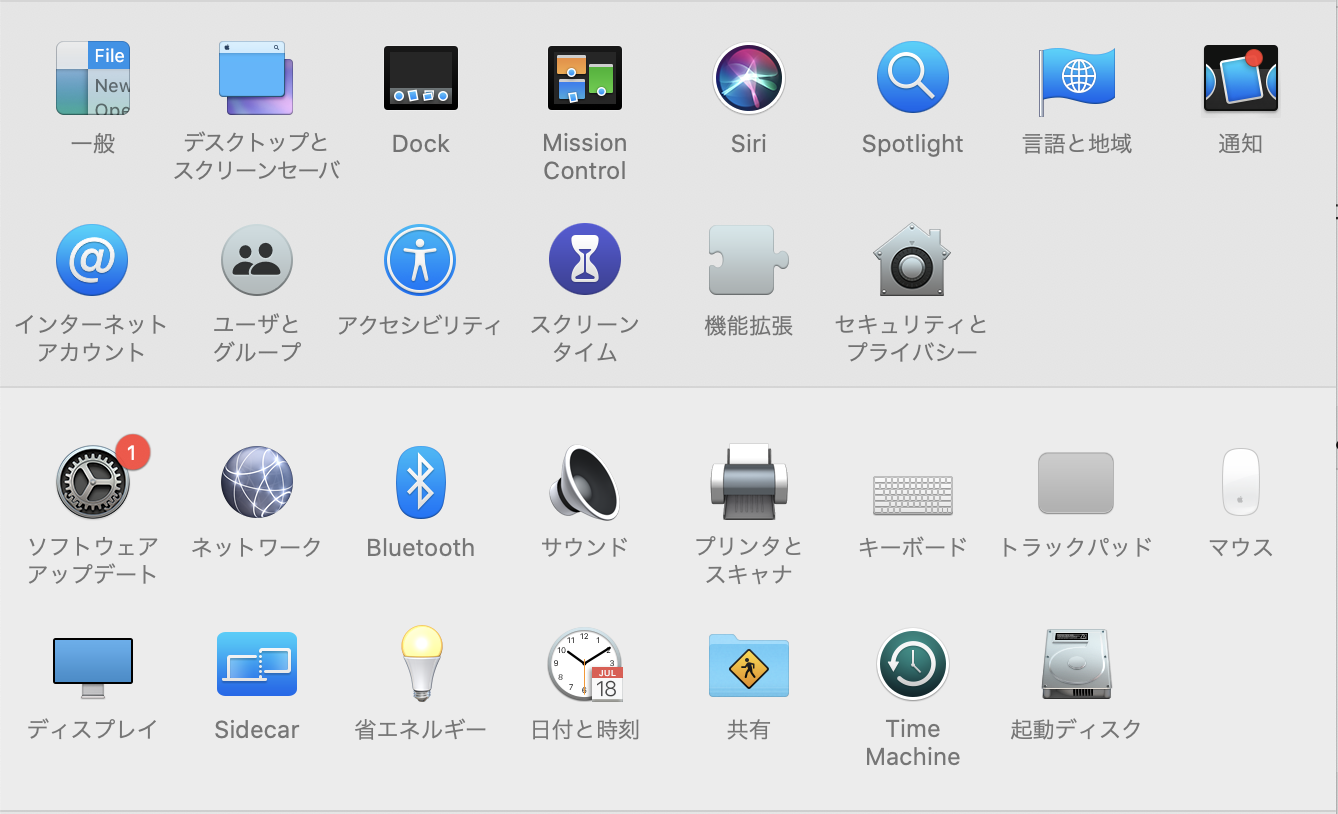The height and width of the screenshot is (814, 1338).
Task: Select the ネットワーク (Network) globe icon
Action: [257, 482]
